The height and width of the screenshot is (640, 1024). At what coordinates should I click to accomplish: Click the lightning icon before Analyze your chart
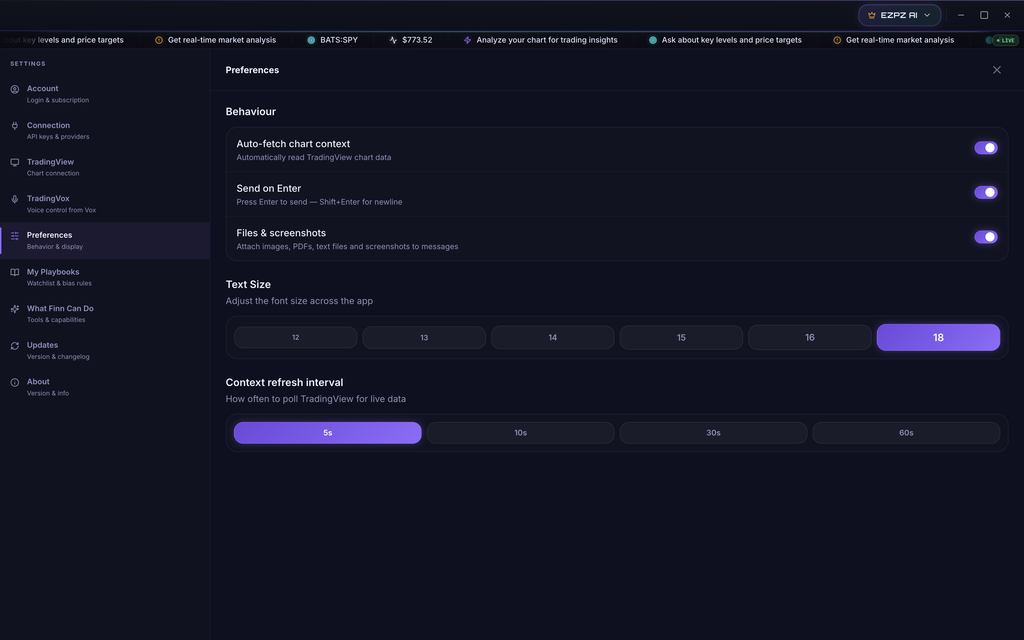click(467, 40)
